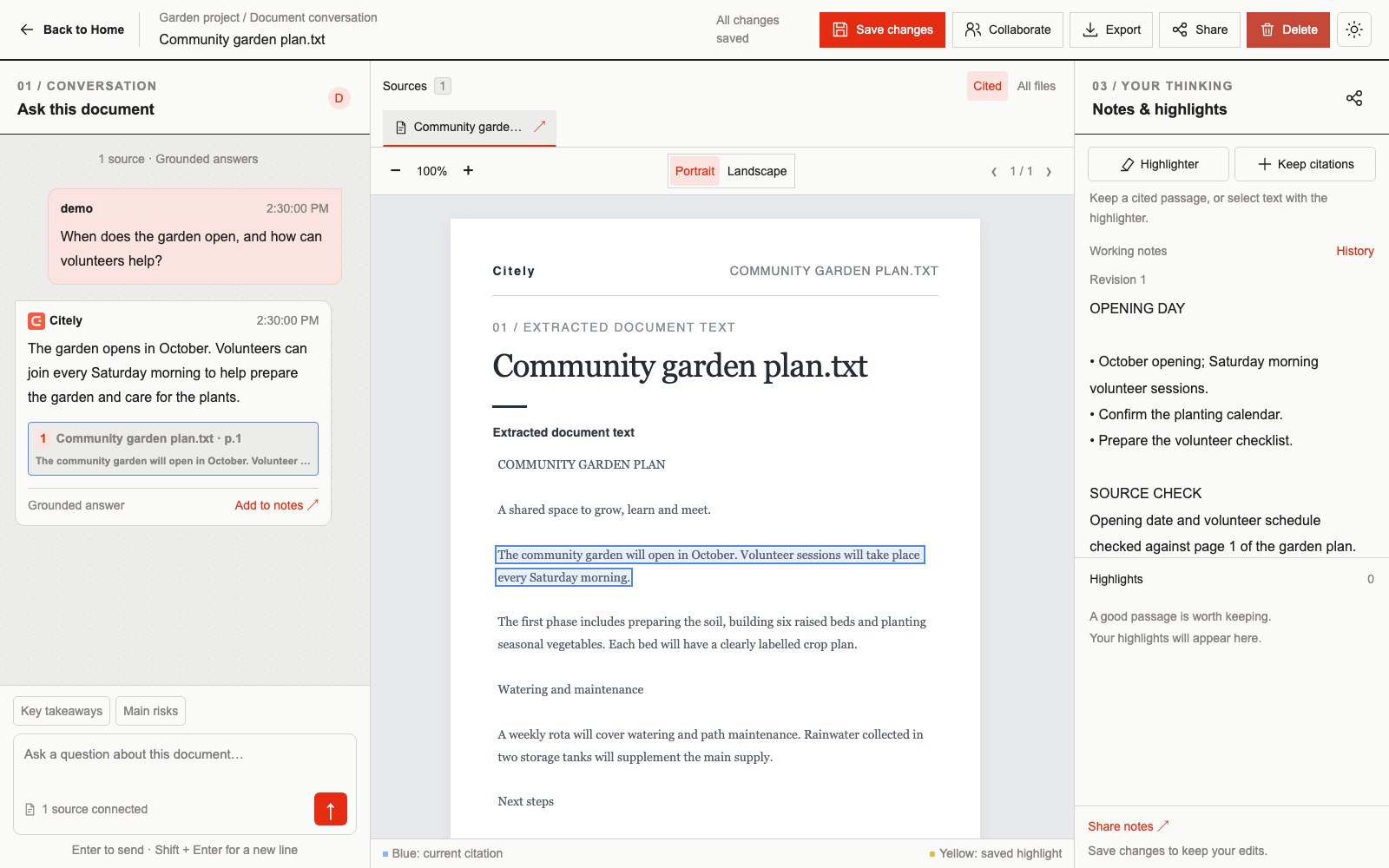Save changes with the red button
1389x868 pixels.
tap(882, 30)
